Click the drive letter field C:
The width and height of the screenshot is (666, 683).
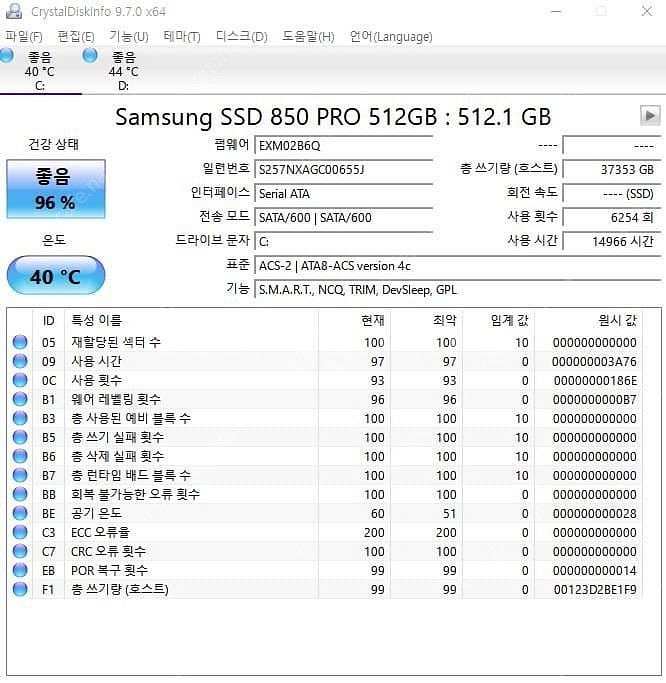(x=344, y=241)
